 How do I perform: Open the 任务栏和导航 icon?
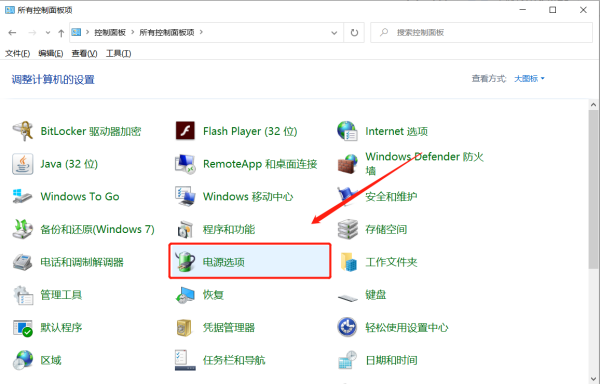(x=185, y=360)
